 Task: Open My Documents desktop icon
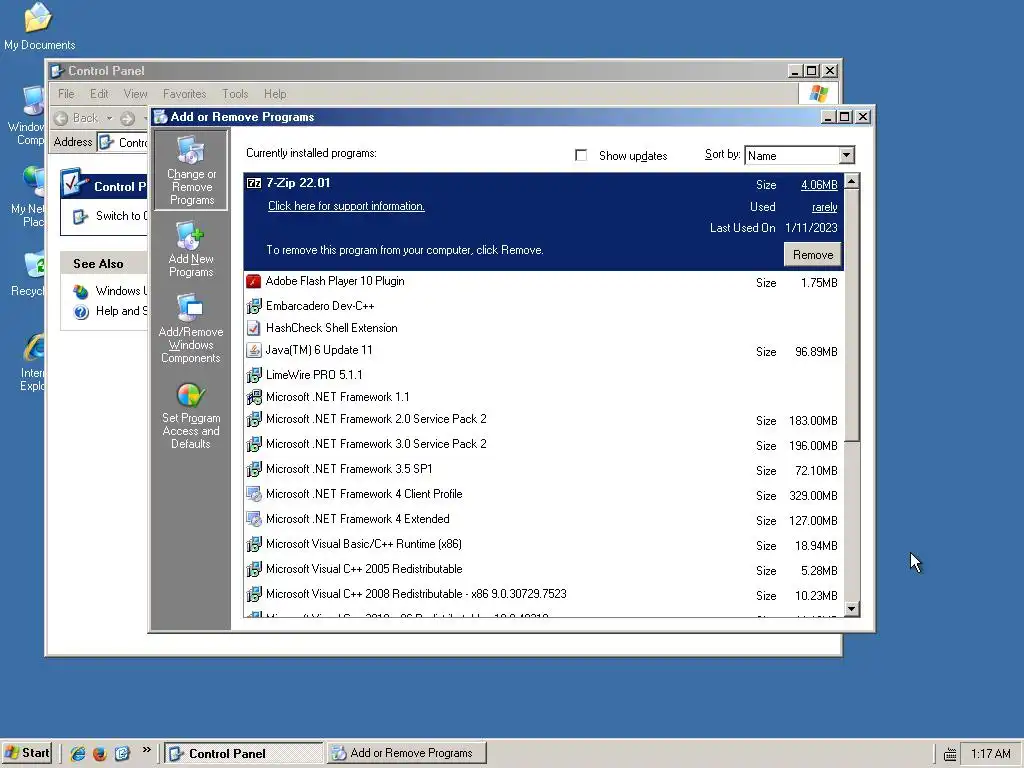click(38, 26)
